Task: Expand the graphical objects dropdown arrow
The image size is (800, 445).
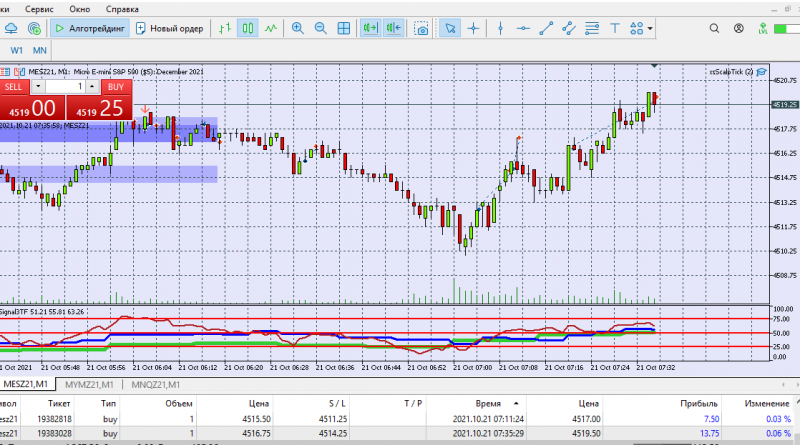Action: [x=651, y=28]
